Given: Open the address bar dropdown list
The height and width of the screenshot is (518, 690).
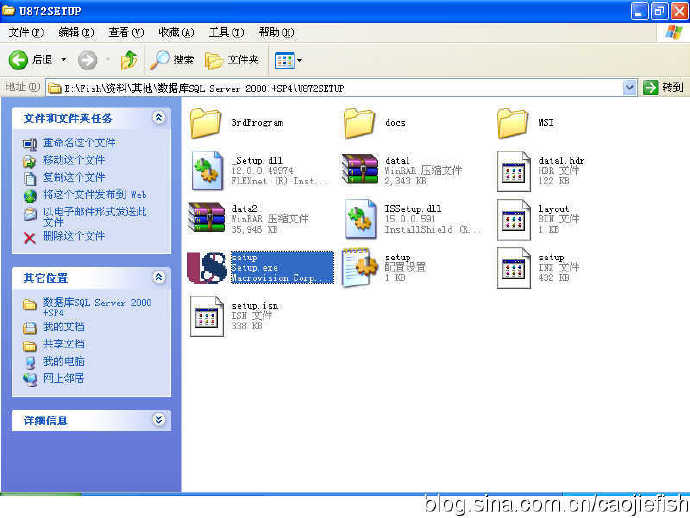Looking at the screenshot, I should 630,88.
